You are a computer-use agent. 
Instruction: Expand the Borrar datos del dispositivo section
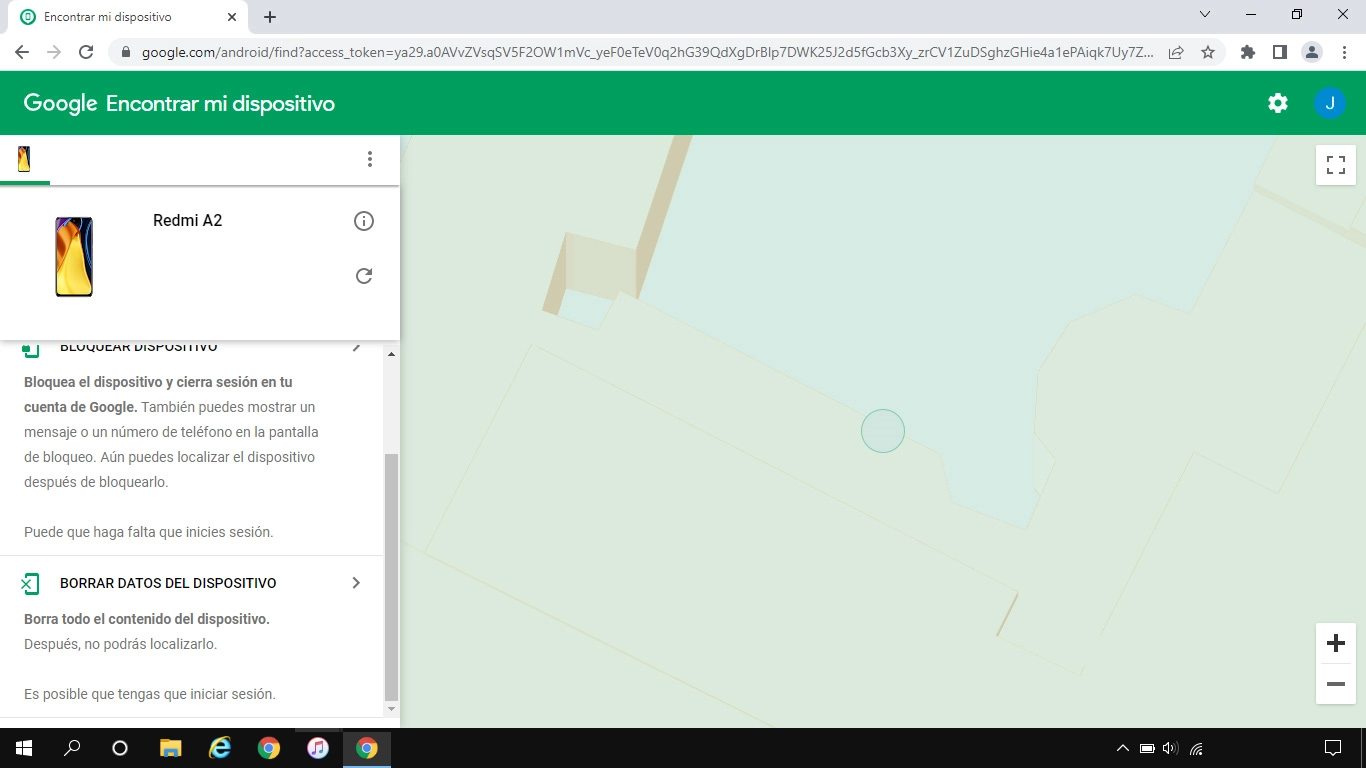point(357,582)
